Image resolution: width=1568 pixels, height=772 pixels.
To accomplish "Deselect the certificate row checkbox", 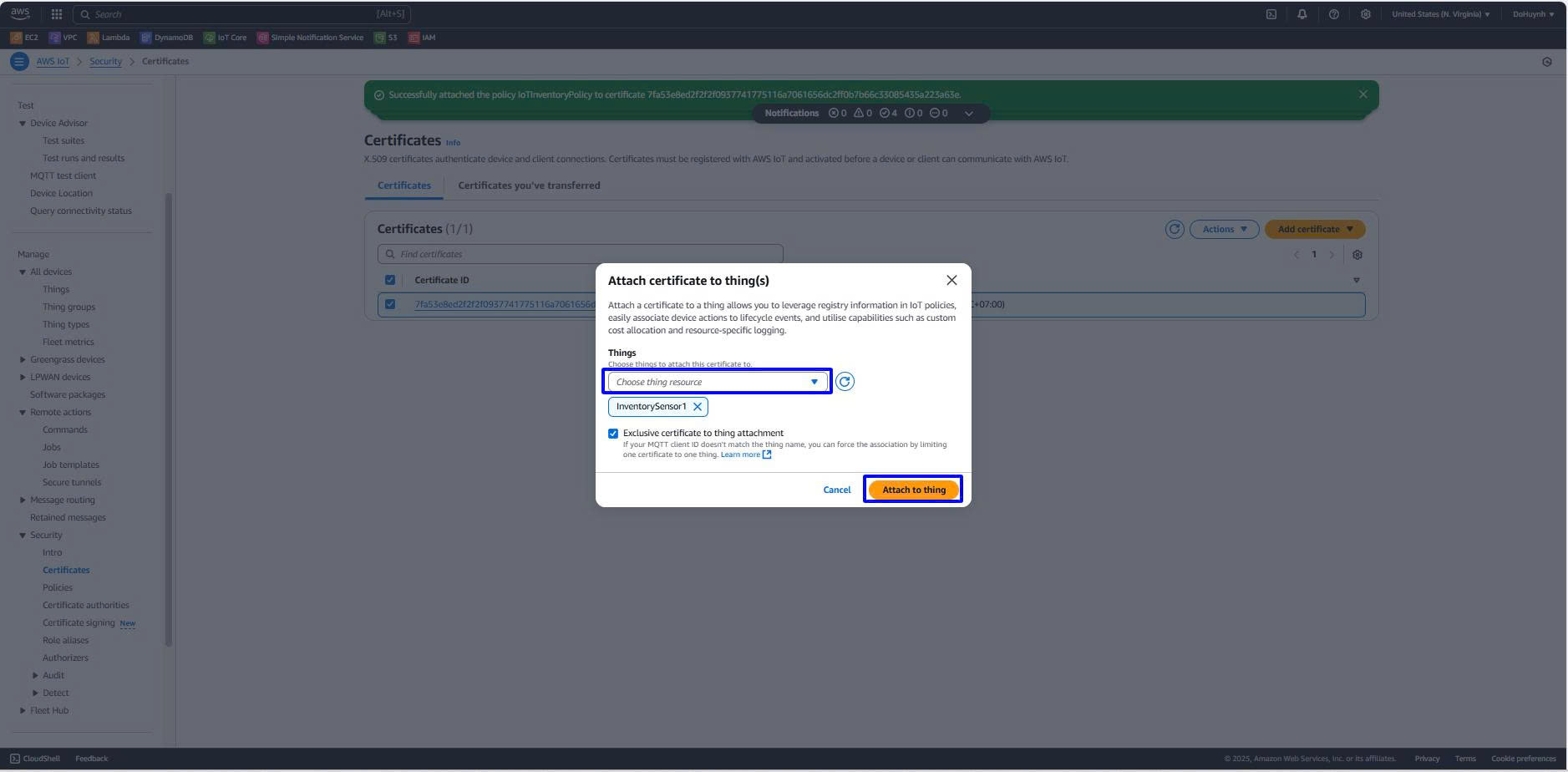I will point(390,304).
